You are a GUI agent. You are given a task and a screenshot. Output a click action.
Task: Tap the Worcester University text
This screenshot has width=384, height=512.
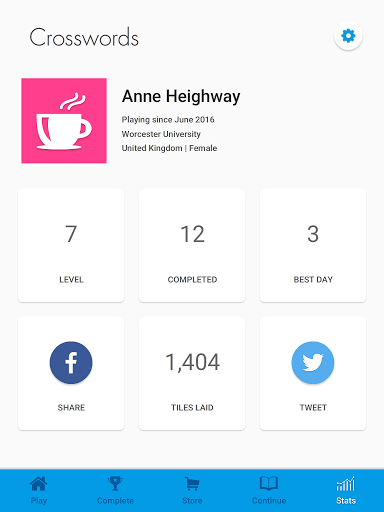coord(161,134)
